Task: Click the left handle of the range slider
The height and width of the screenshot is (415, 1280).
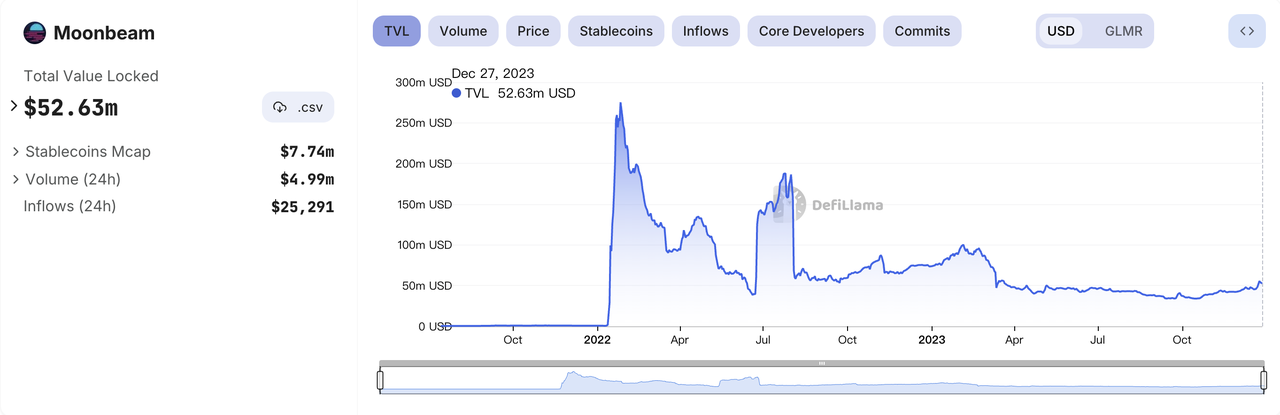Action: [x=380, y=380]
